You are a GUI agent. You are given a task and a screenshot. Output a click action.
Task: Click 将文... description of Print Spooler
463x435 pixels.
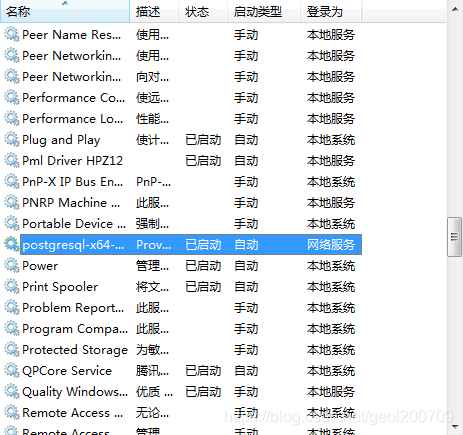tap(152, 287)
